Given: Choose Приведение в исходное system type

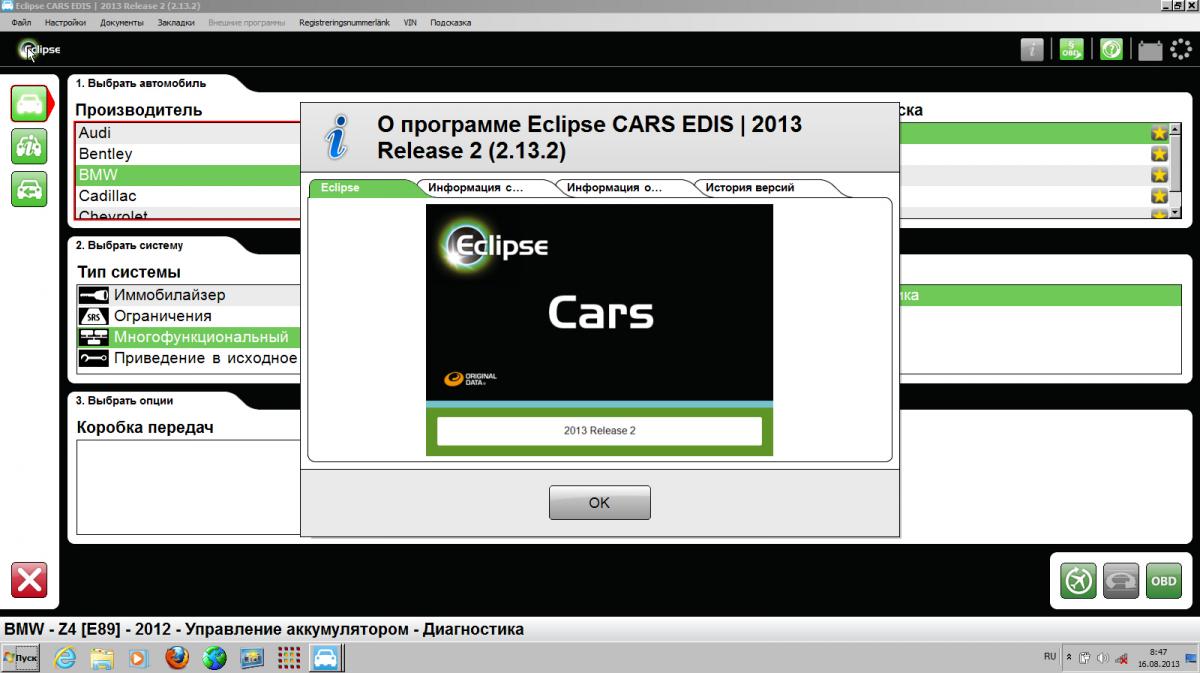Looking at the screenshot, I should (189, 359).
